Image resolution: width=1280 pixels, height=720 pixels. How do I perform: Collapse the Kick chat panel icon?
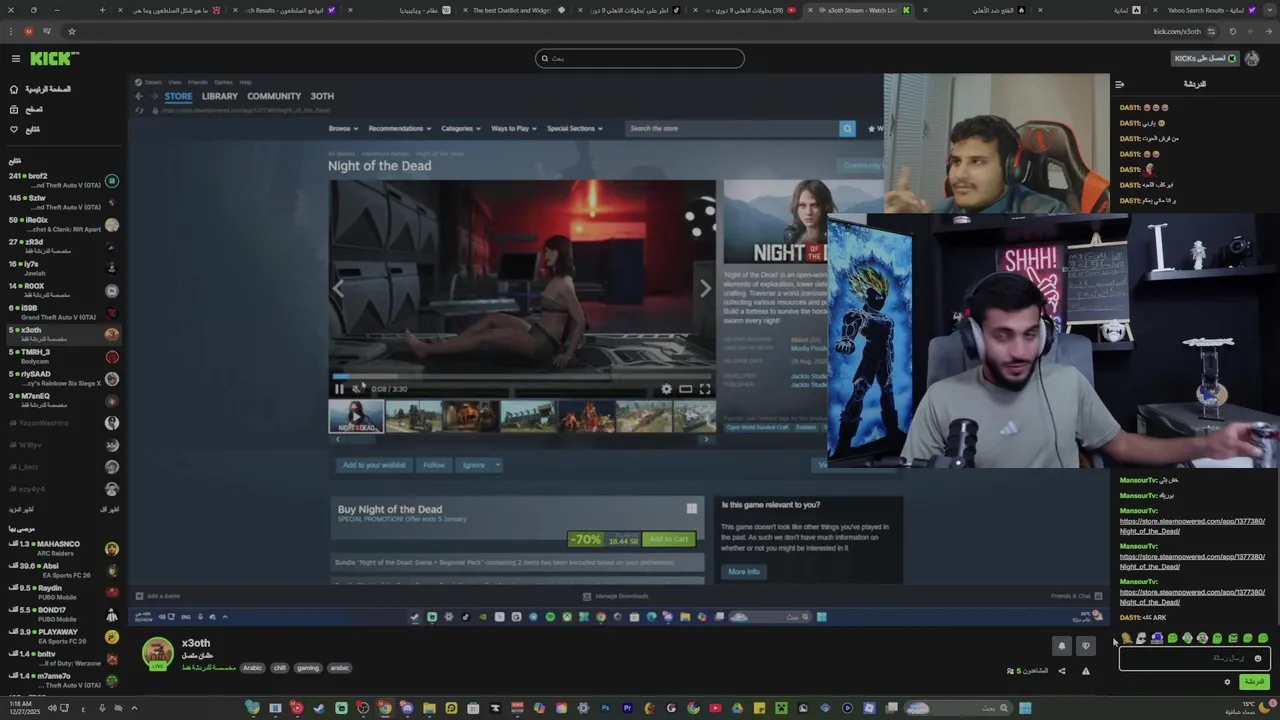click(x=1120, y=84)
